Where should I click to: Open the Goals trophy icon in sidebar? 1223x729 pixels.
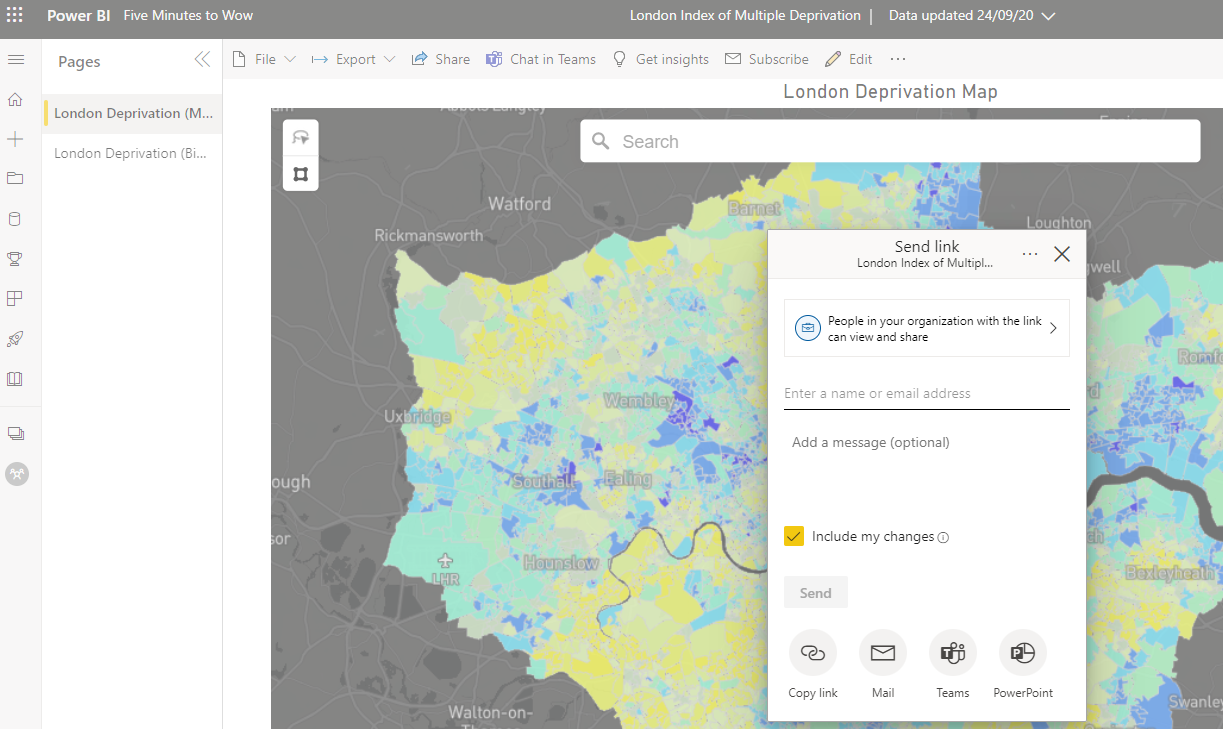(x=15, y=259)
